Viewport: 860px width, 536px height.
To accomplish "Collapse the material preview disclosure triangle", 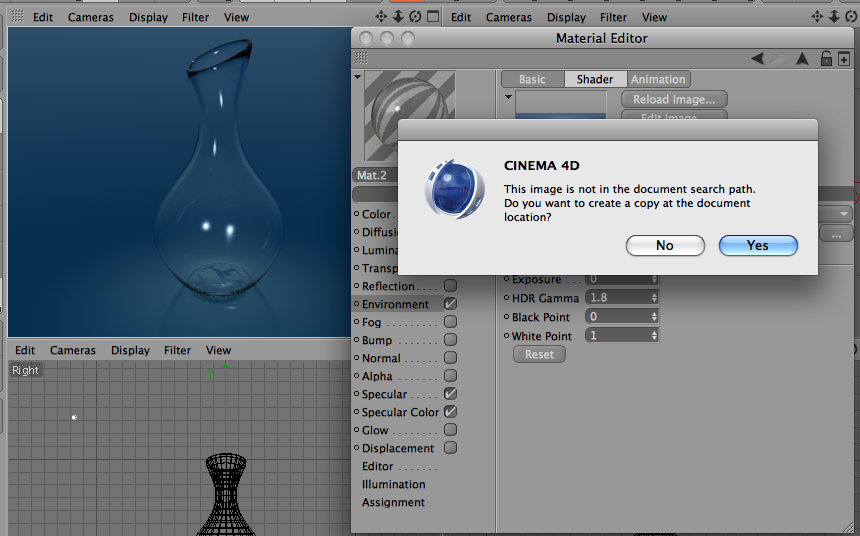I will (x=358, y=77).
